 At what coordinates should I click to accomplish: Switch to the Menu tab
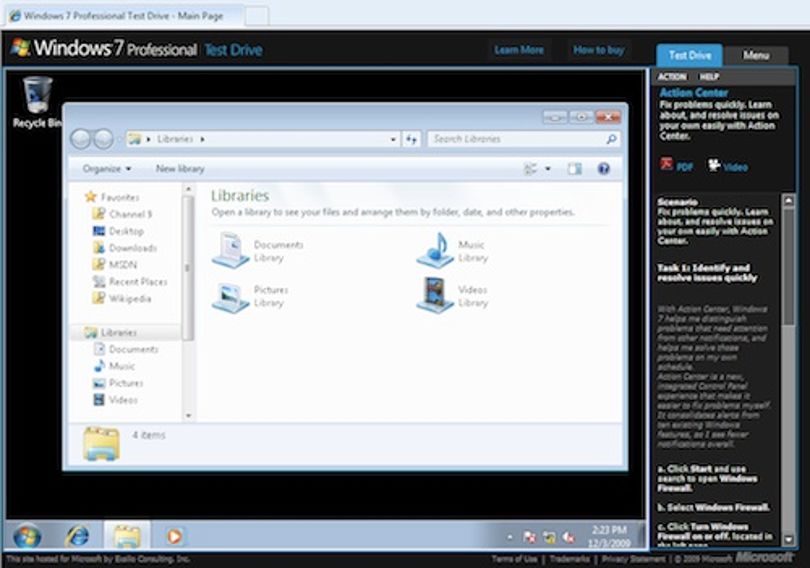tap(756, 55)
